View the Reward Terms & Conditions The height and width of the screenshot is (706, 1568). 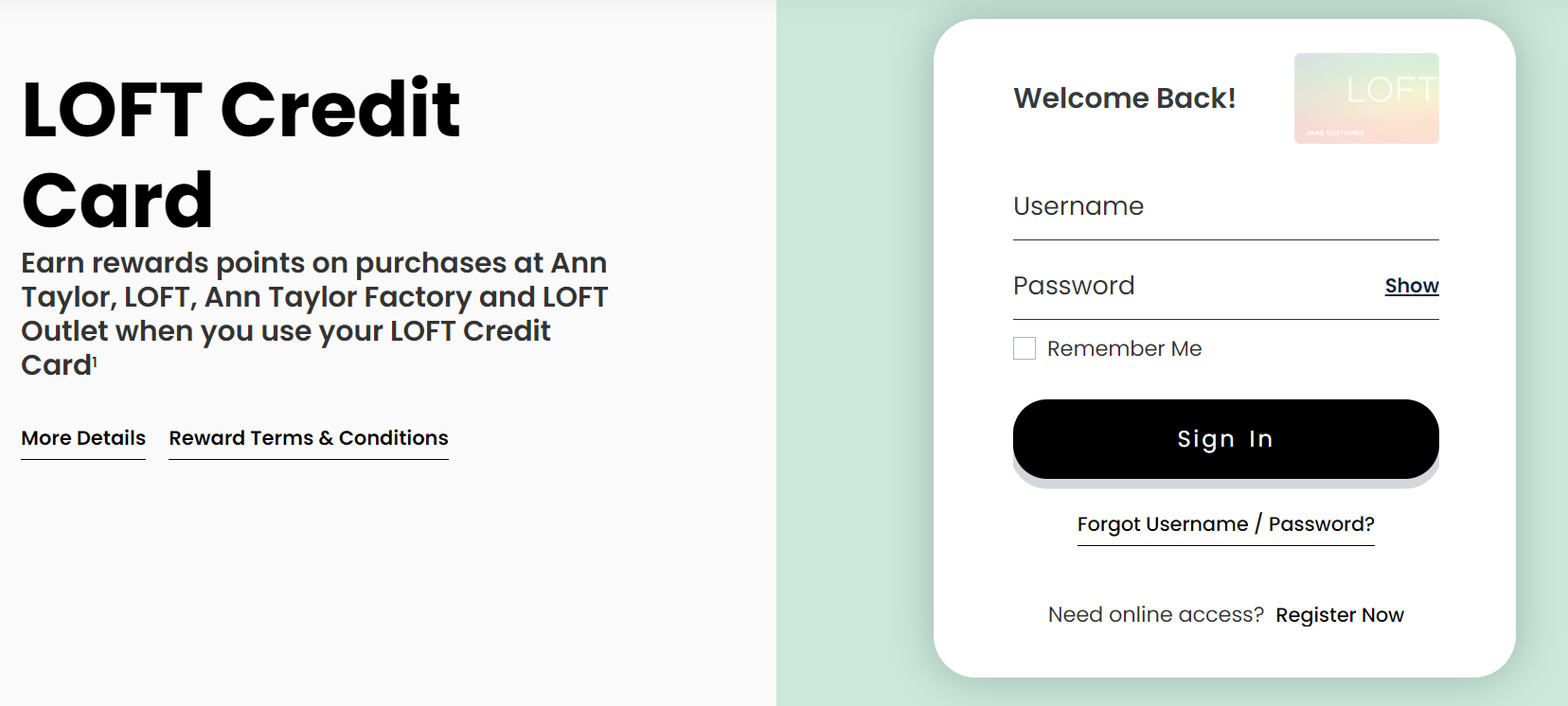pos(308,437)
